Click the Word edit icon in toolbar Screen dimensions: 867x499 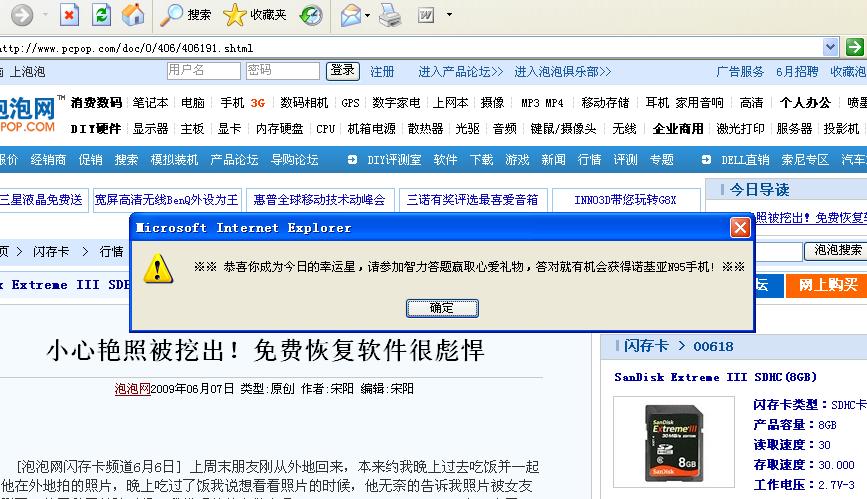(x=426, y=15)
